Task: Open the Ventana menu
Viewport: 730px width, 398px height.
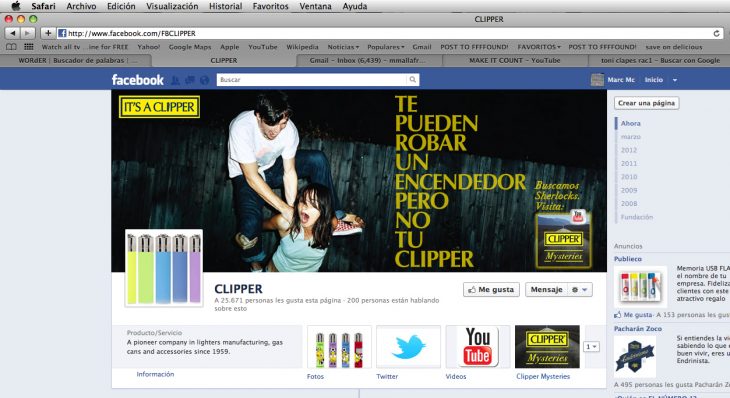Action: point(315,6)
